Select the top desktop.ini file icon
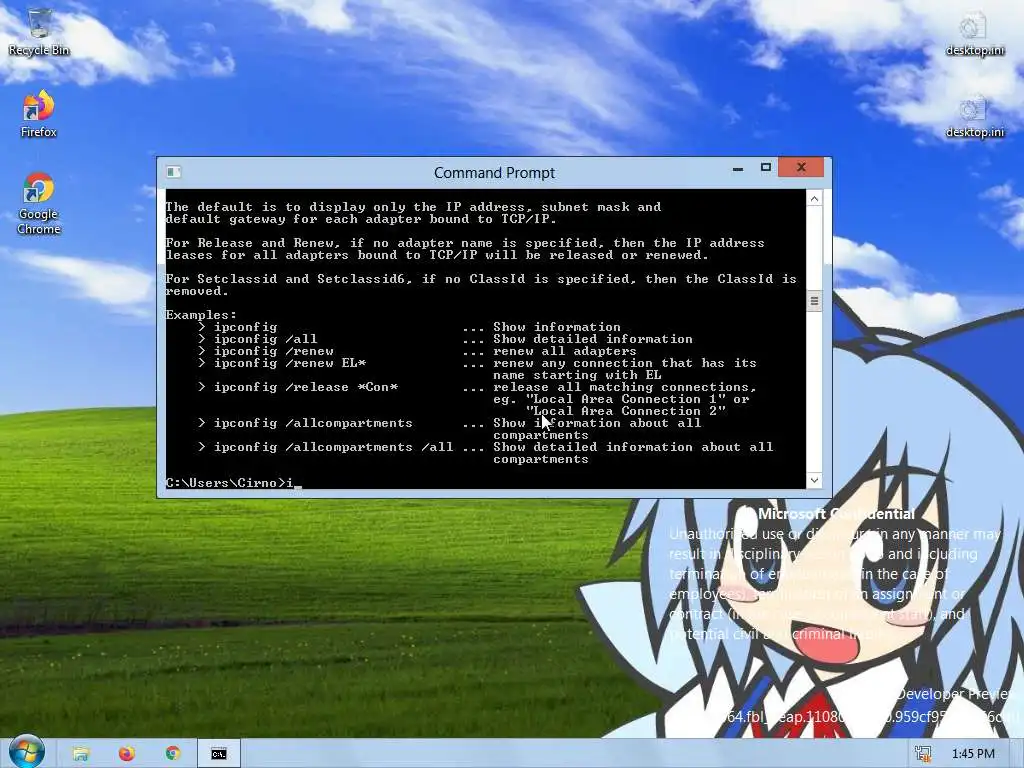1024x768 pixels. [974, 33]
